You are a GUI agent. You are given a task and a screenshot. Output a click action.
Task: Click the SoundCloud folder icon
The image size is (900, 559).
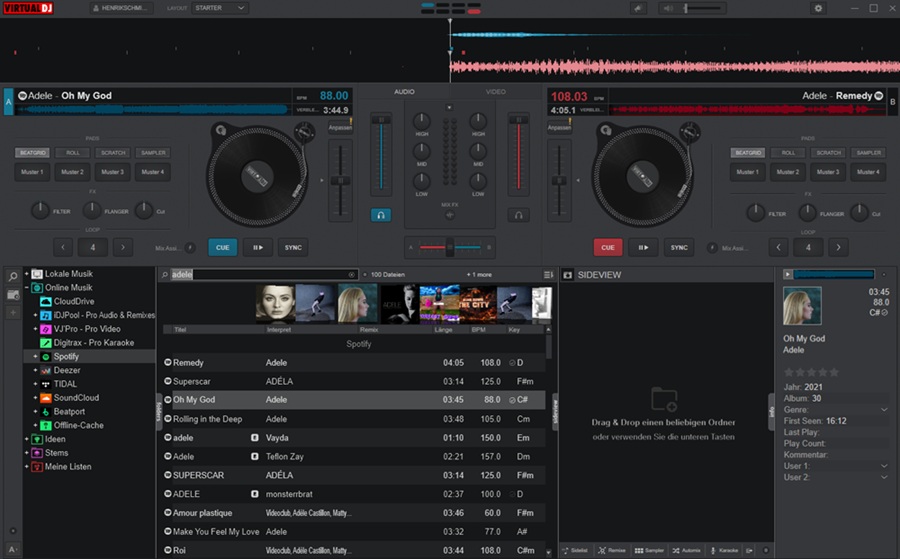click(x=46, y=398)
